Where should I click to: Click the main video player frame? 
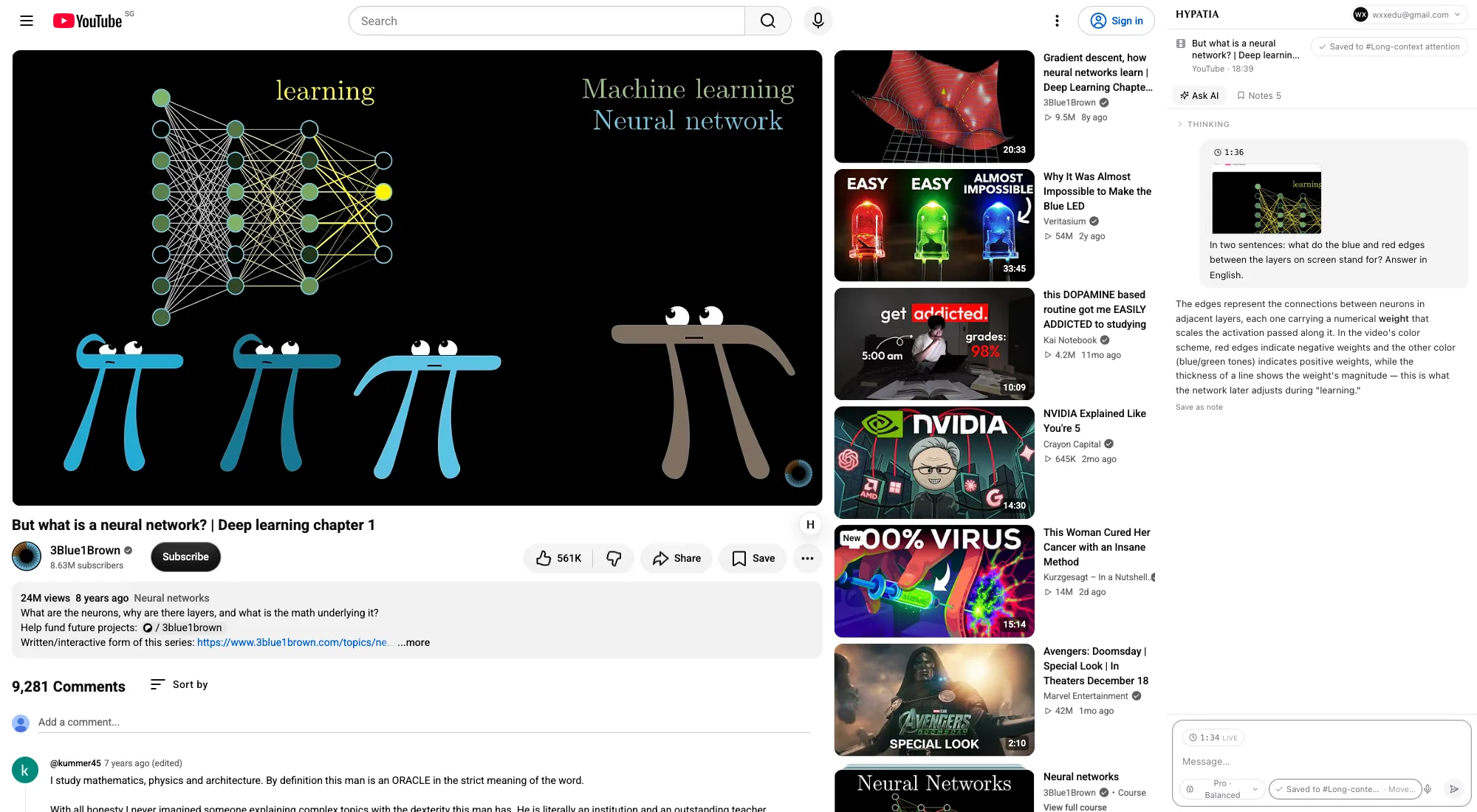[417, 278]
